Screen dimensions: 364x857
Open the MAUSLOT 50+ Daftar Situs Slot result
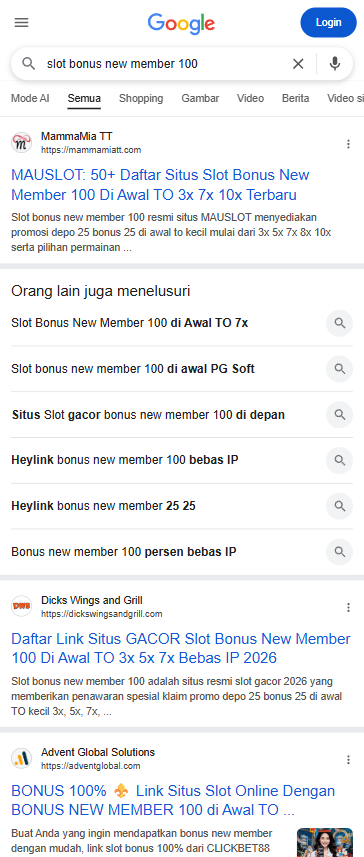[x=160, y=185]
